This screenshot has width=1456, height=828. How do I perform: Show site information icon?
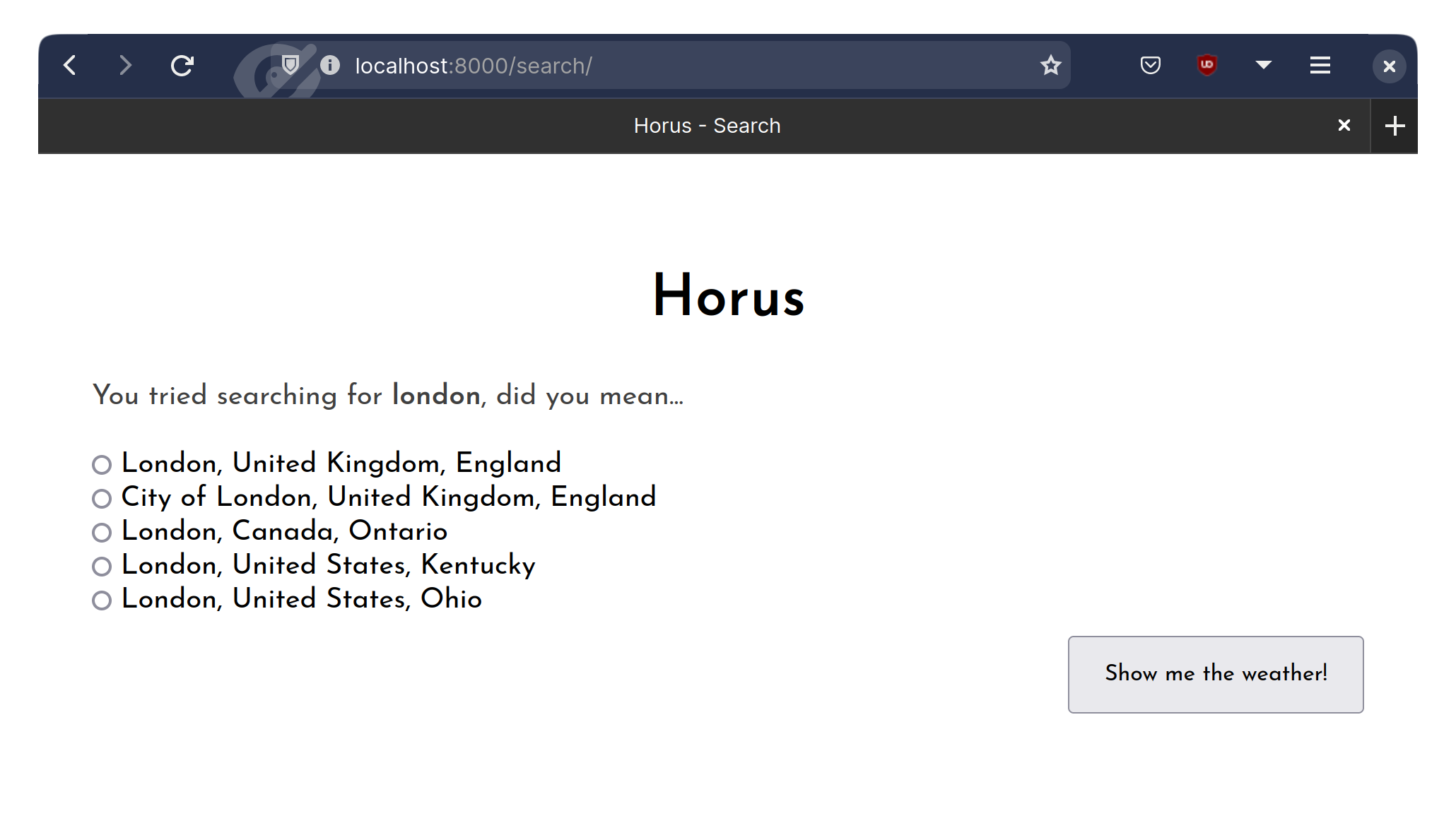click(x=329, y=65)
